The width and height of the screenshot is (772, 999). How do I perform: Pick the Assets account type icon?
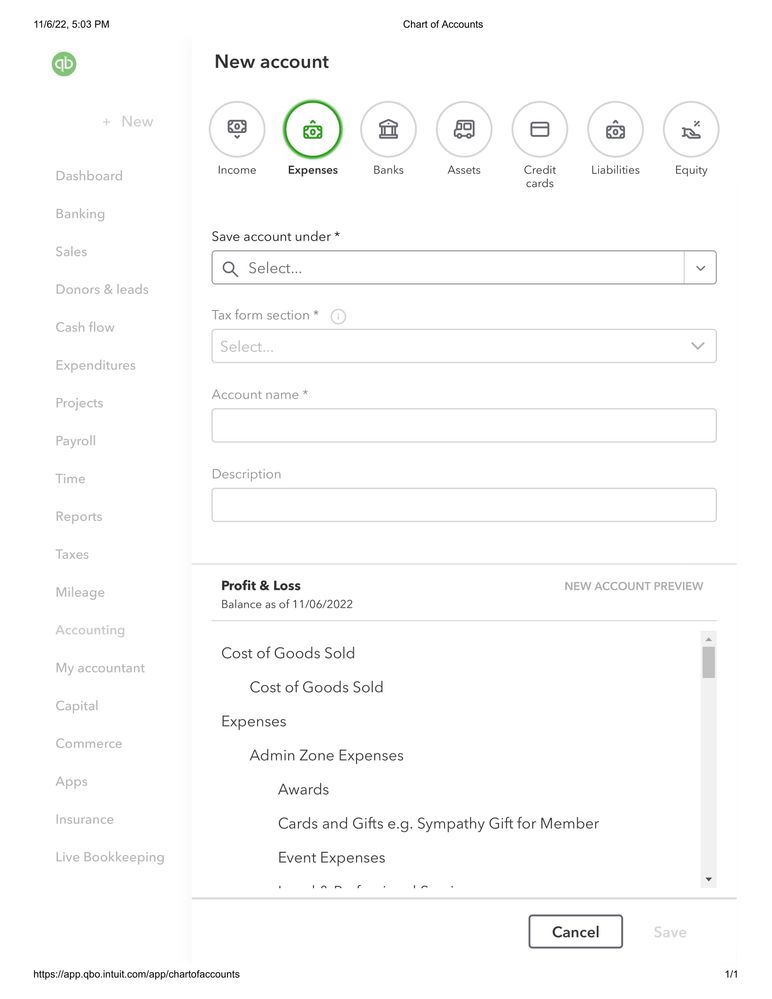pyautogui.click(x=464, y=130)
